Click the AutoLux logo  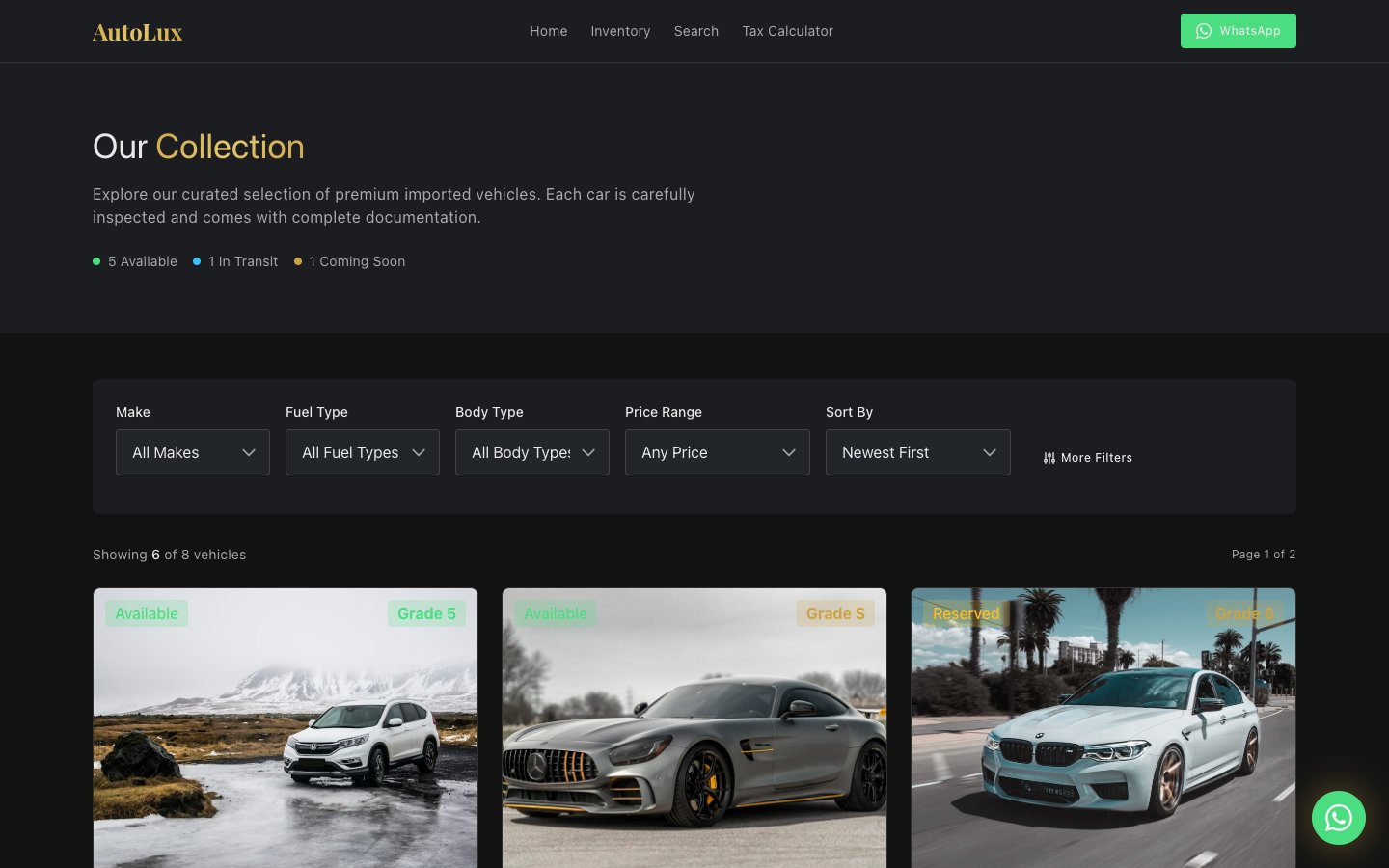click(137, 32)
